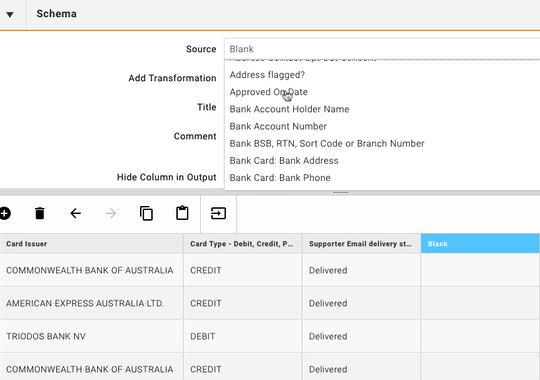Viewport: 540px width, 380px height.
Task: Click the DEBIT card type cell
Action: point(243,336)
